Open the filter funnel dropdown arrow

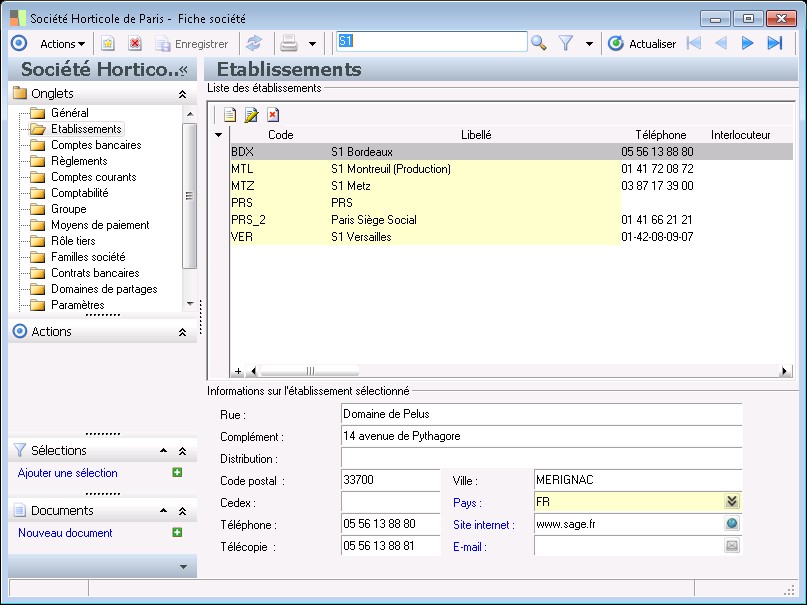coord(589,44)
